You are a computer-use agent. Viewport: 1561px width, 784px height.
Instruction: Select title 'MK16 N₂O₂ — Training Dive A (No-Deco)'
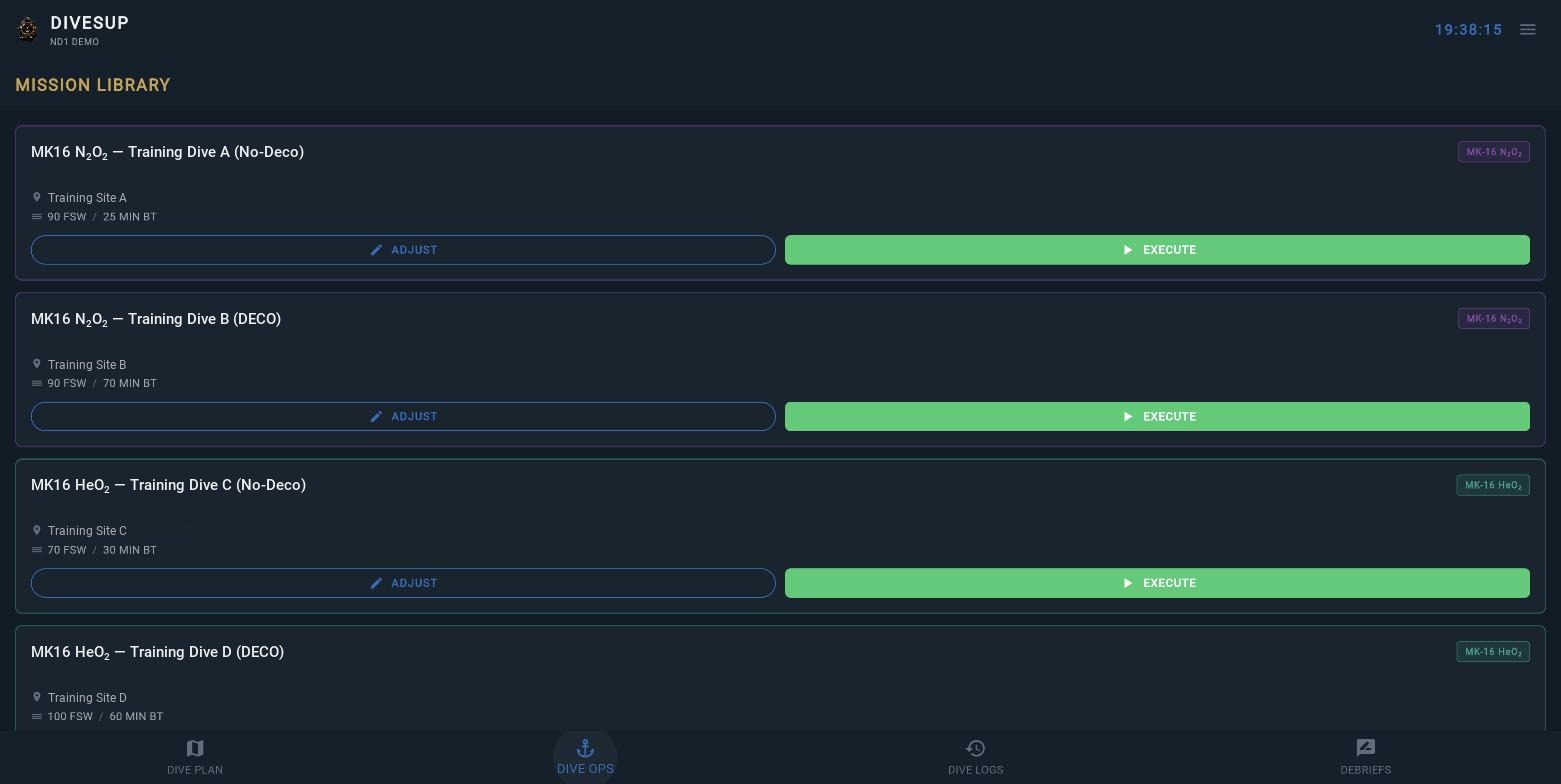click(x=167, y=152)
